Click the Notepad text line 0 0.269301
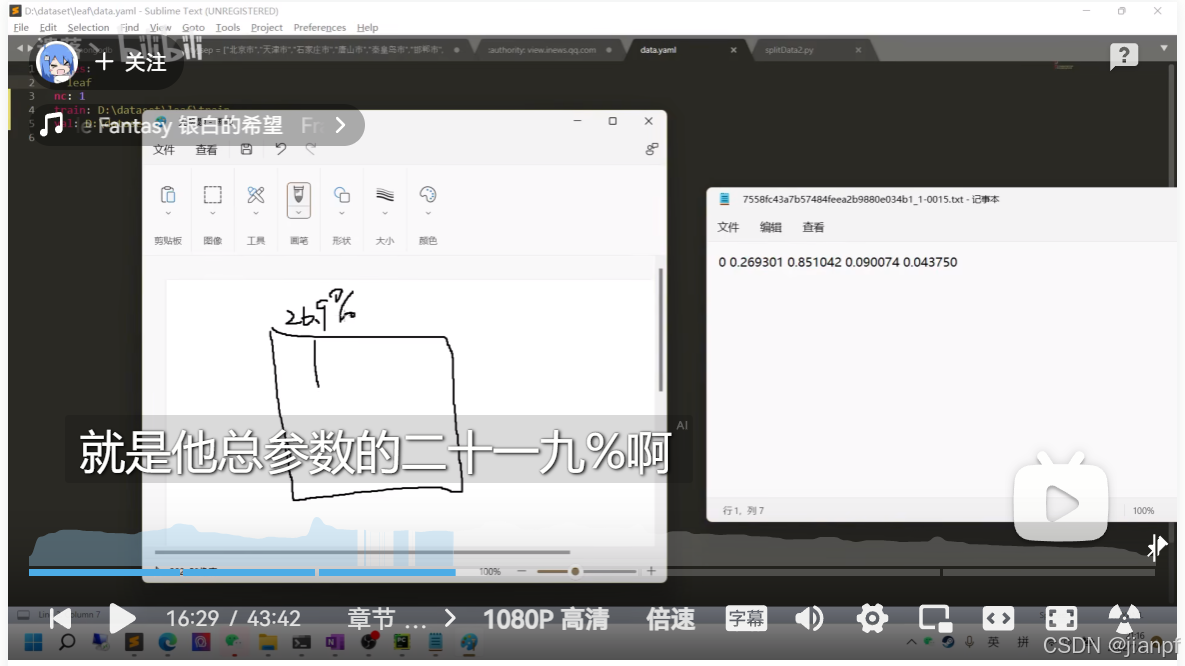 click(837, 262)
